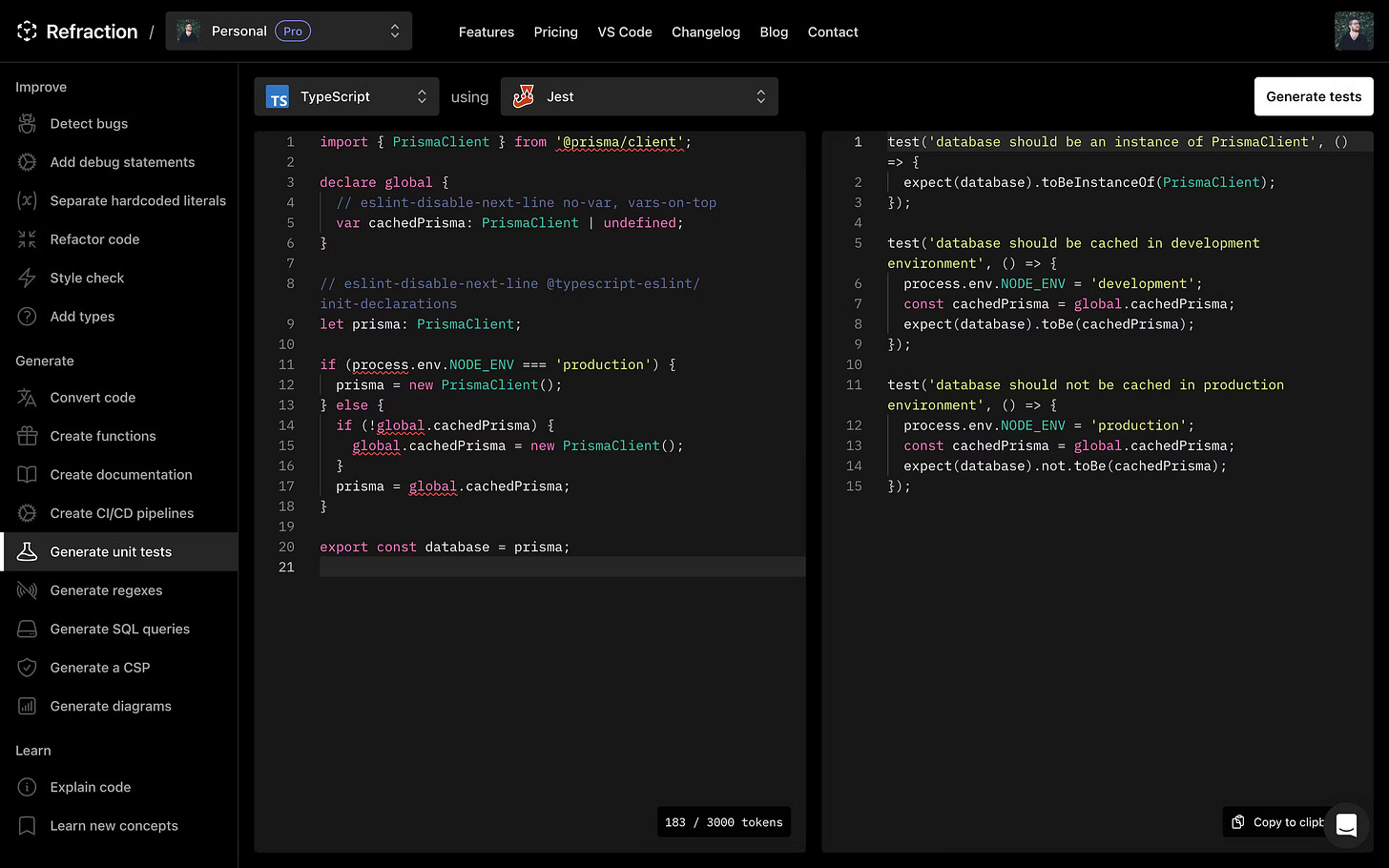Expand the Personal Pro workspace switcher

point(289,31)
